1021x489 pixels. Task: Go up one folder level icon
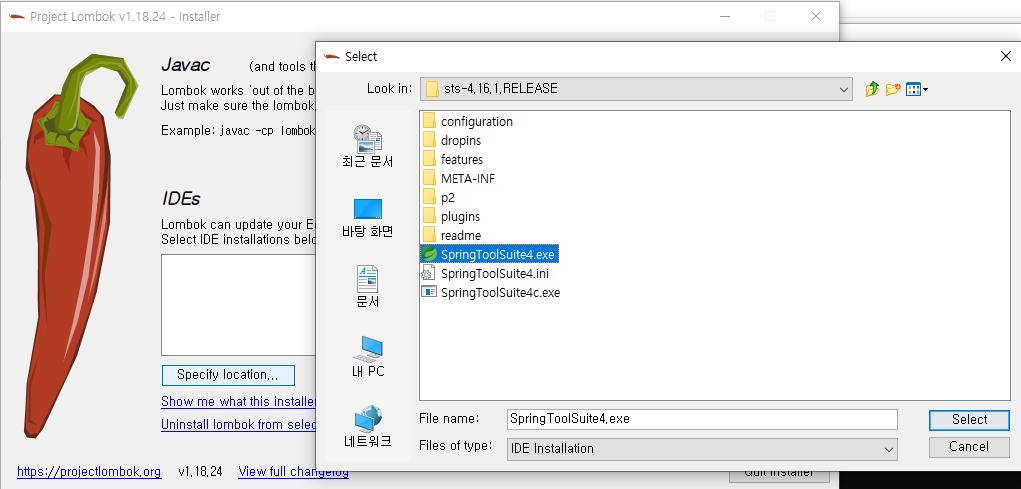tap(872, 89)
